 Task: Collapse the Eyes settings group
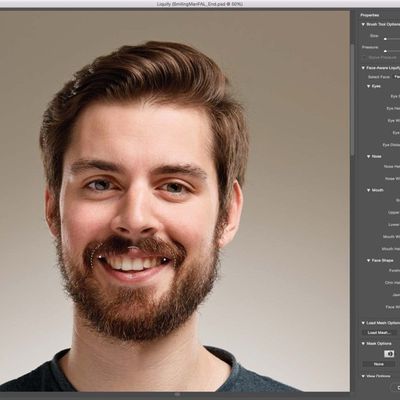coord(369,86)
